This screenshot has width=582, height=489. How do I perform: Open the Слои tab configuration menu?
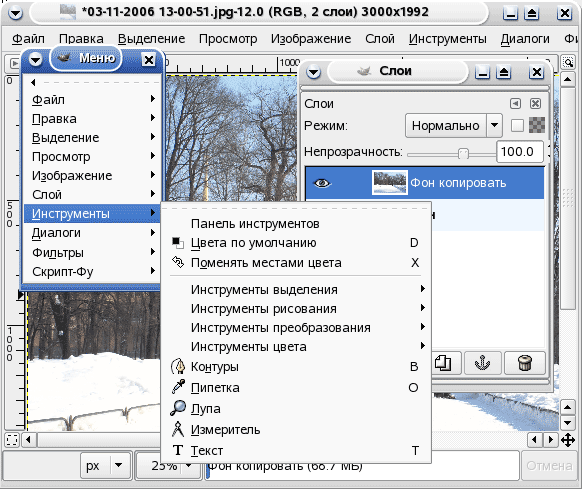[515, 104]
